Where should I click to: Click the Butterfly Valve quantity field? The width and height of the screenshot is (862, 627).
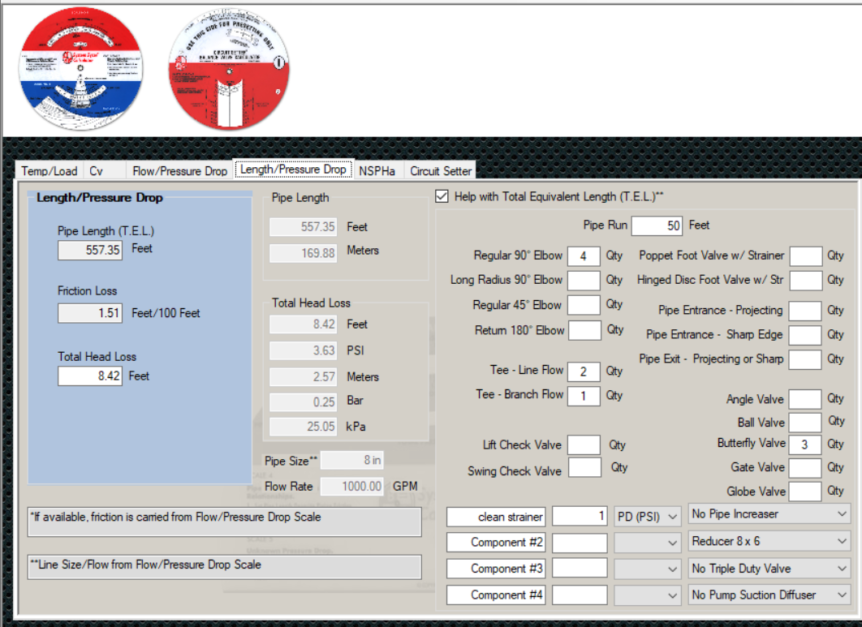click(x=805, y=443)
